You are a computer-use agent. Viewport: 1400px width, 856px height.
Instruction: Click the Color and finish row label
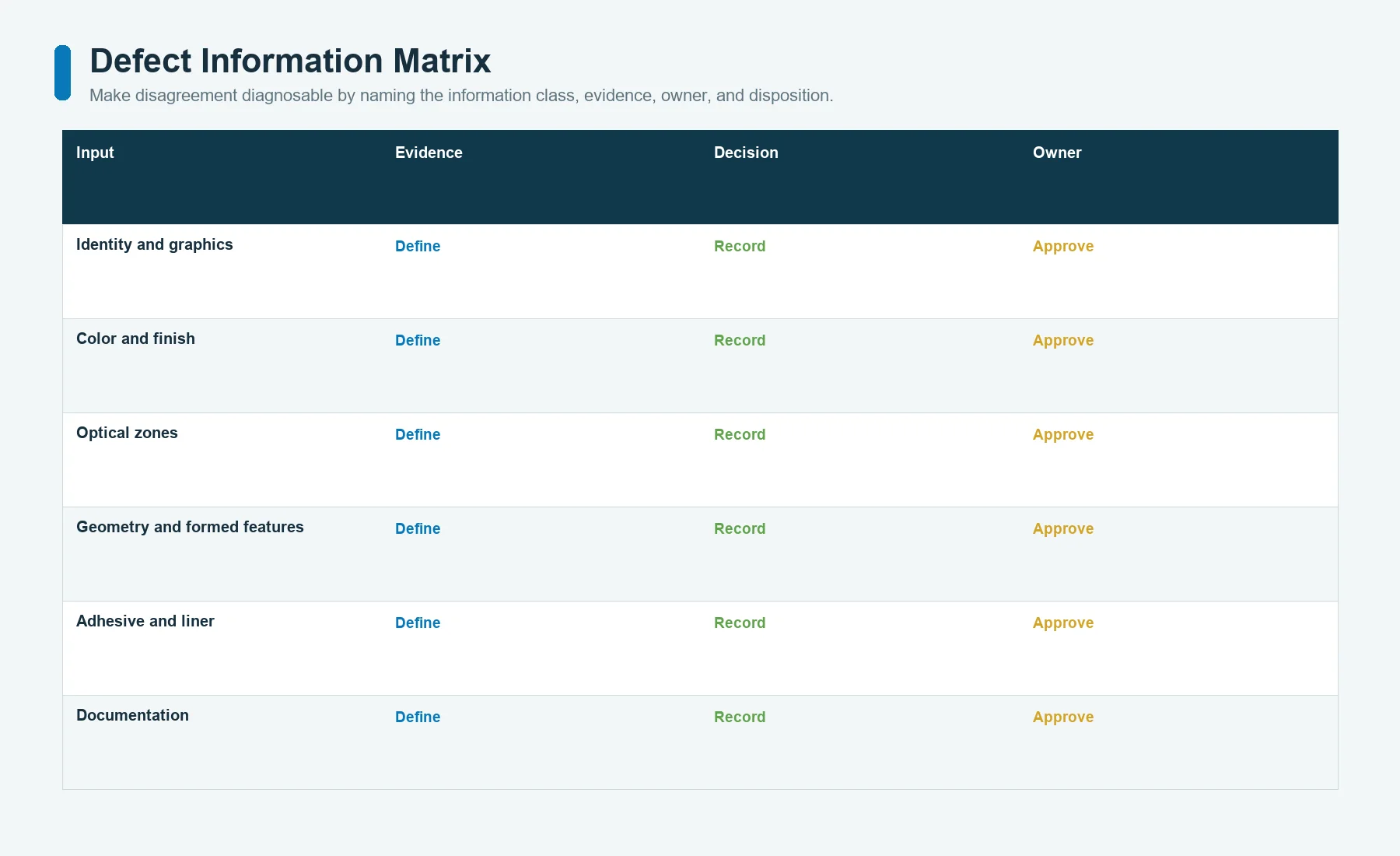[135, 339]
